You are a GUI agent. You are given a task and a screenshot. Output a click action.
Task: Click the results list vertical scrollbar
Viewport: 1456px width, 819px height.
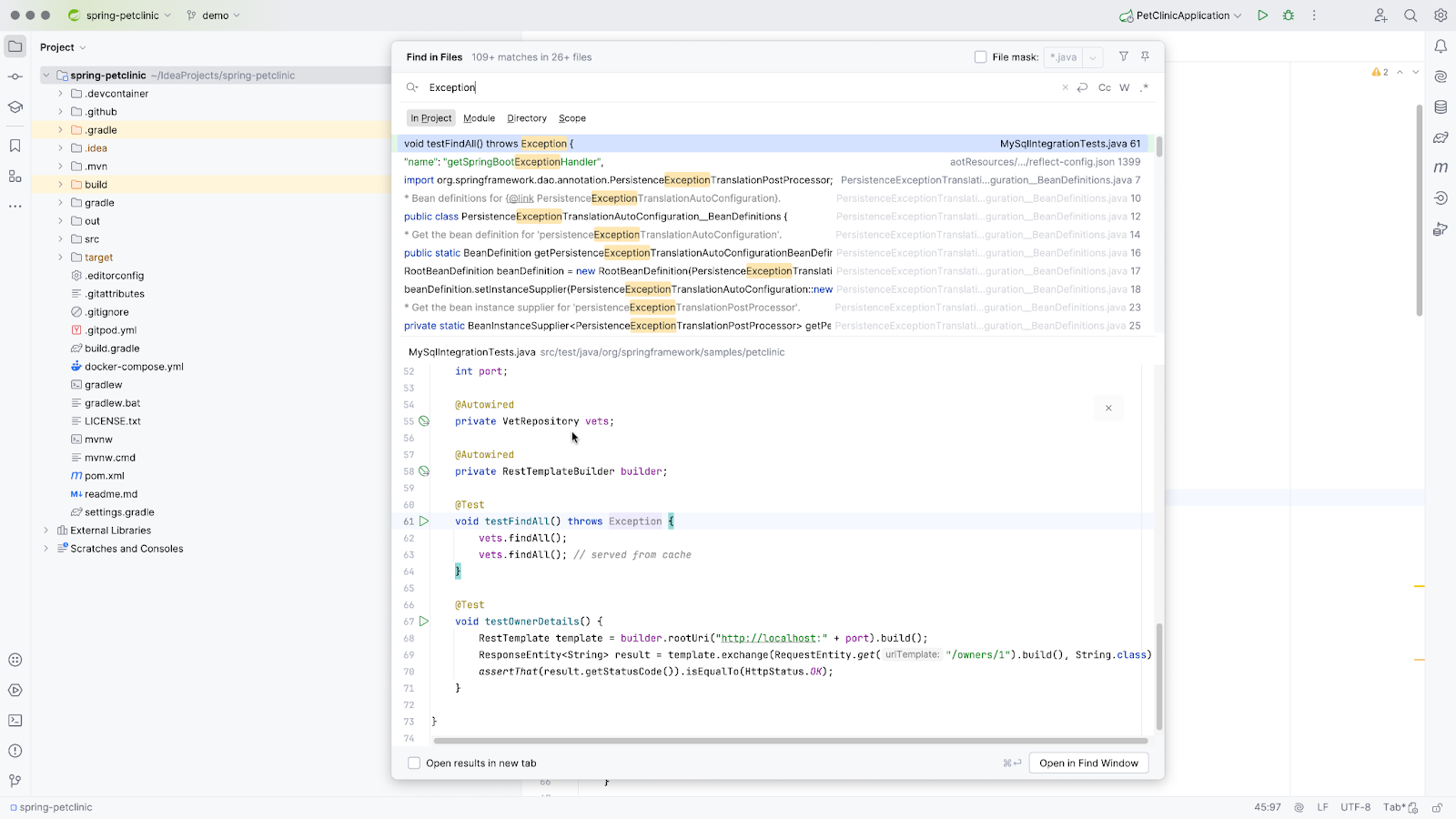coord(1159,147)
